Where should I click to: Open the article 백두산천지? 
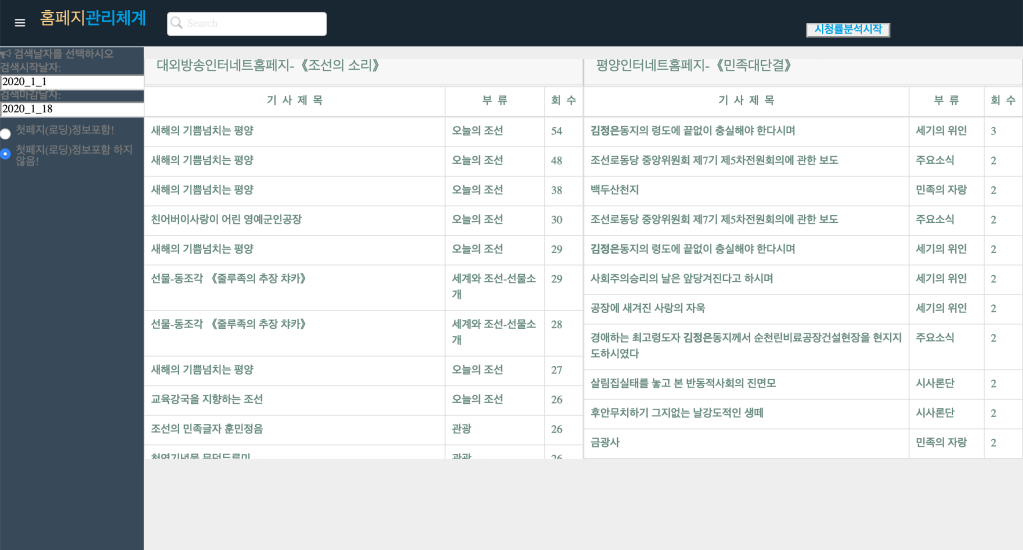[x=614, y=190]
